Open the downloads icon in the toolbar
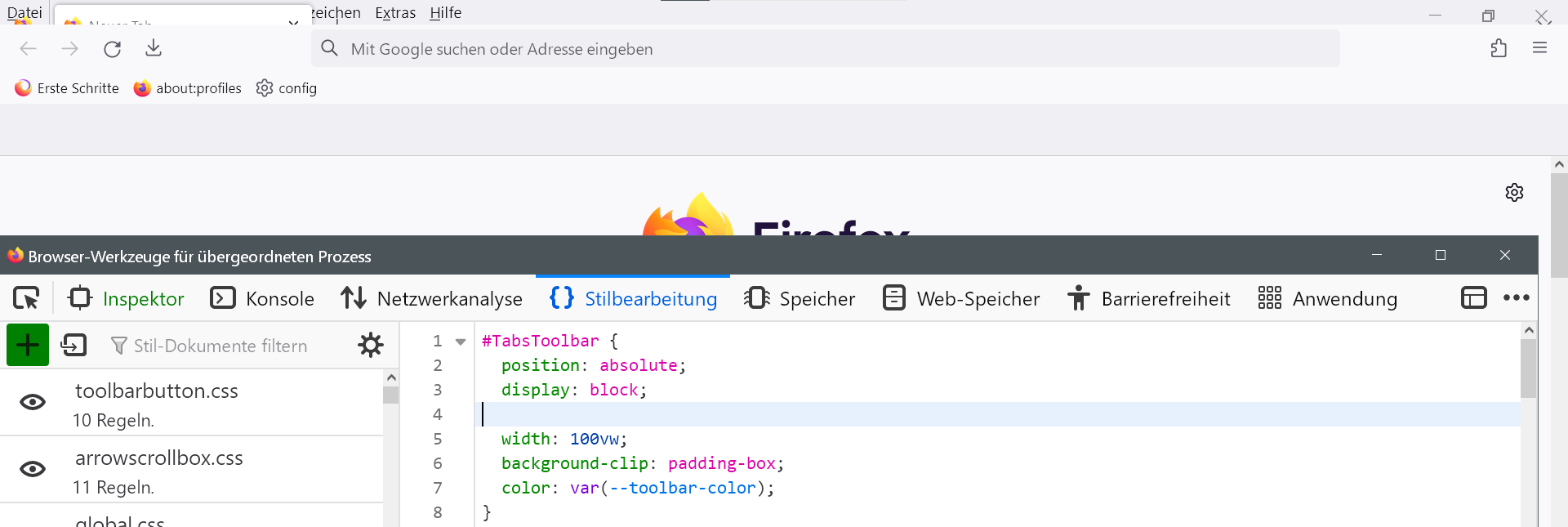Screen dimensions: 1568x527 pos(154,49)
